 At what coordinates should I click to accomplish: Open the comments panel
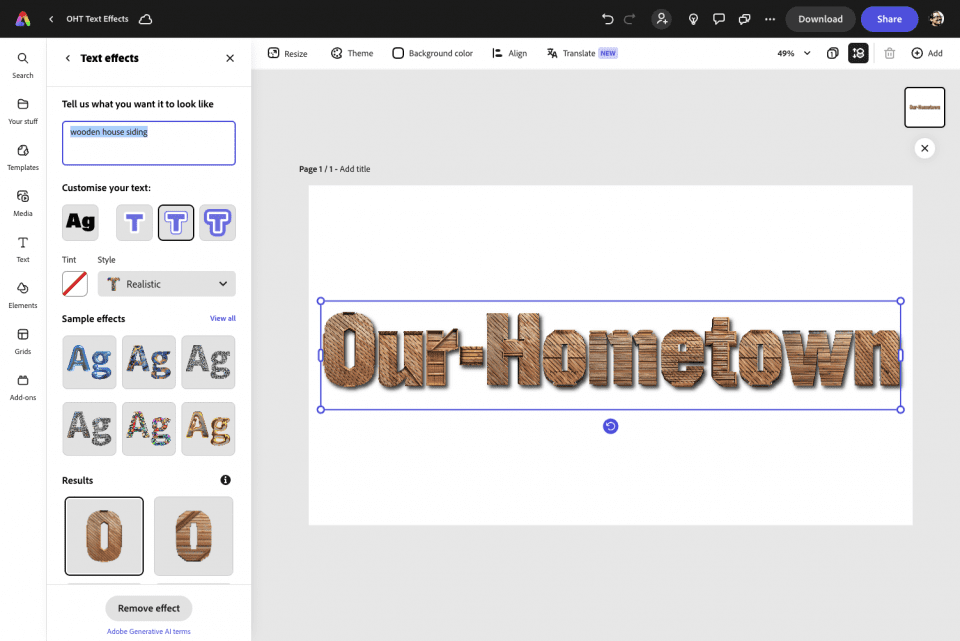(x=719, y=17)
